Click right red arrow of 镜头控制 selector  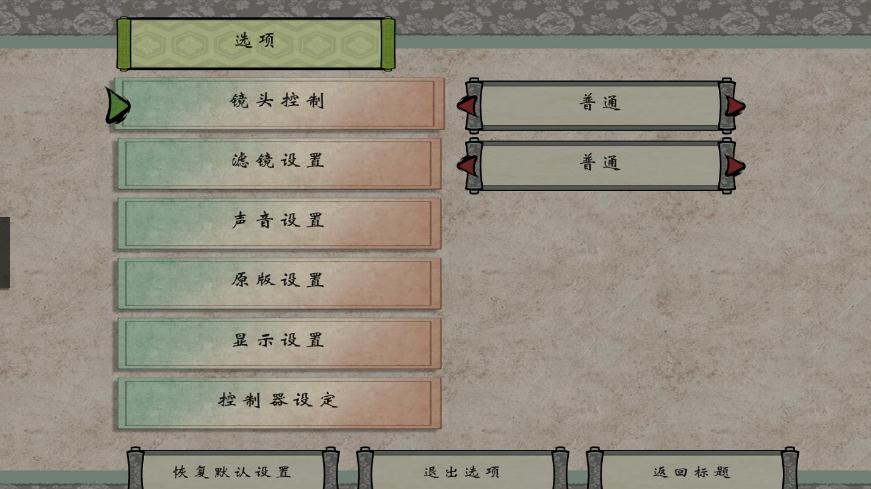click(x=734, y=106)
